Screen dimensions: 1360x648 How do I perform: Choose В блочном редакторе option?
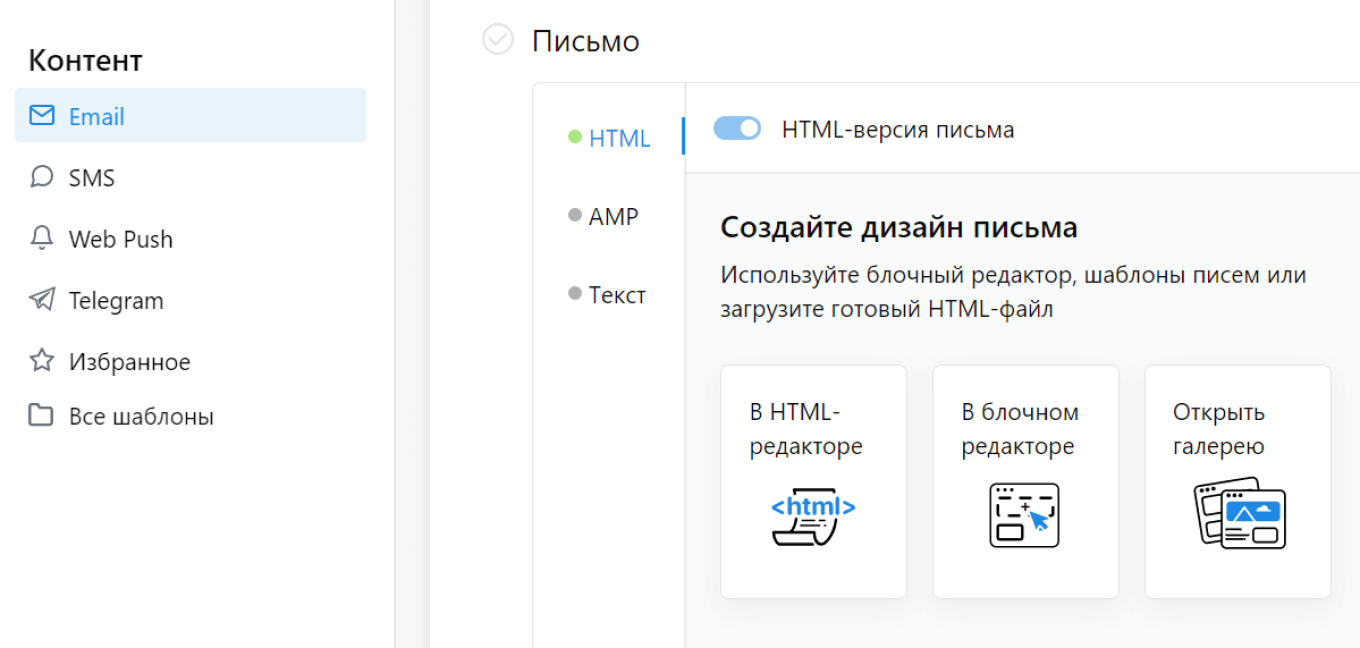tap(1025, 480)
